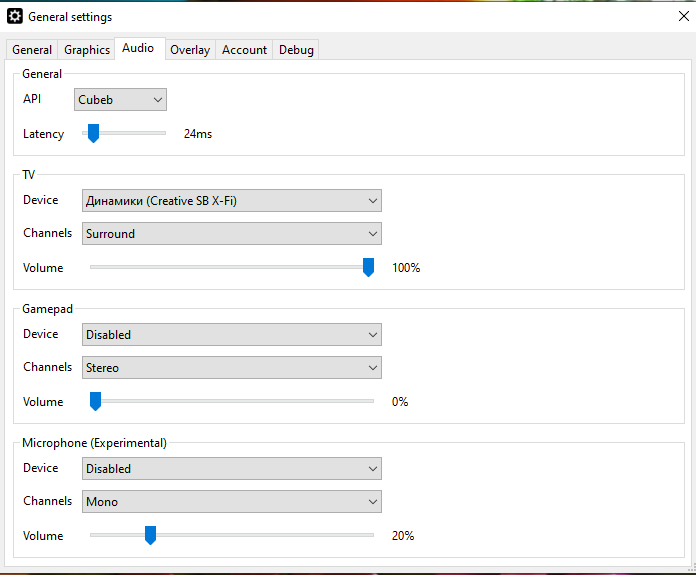This screenshot has height=575, width=696.
Task: Switch to the General tab
Action: [x=32, y=50]
